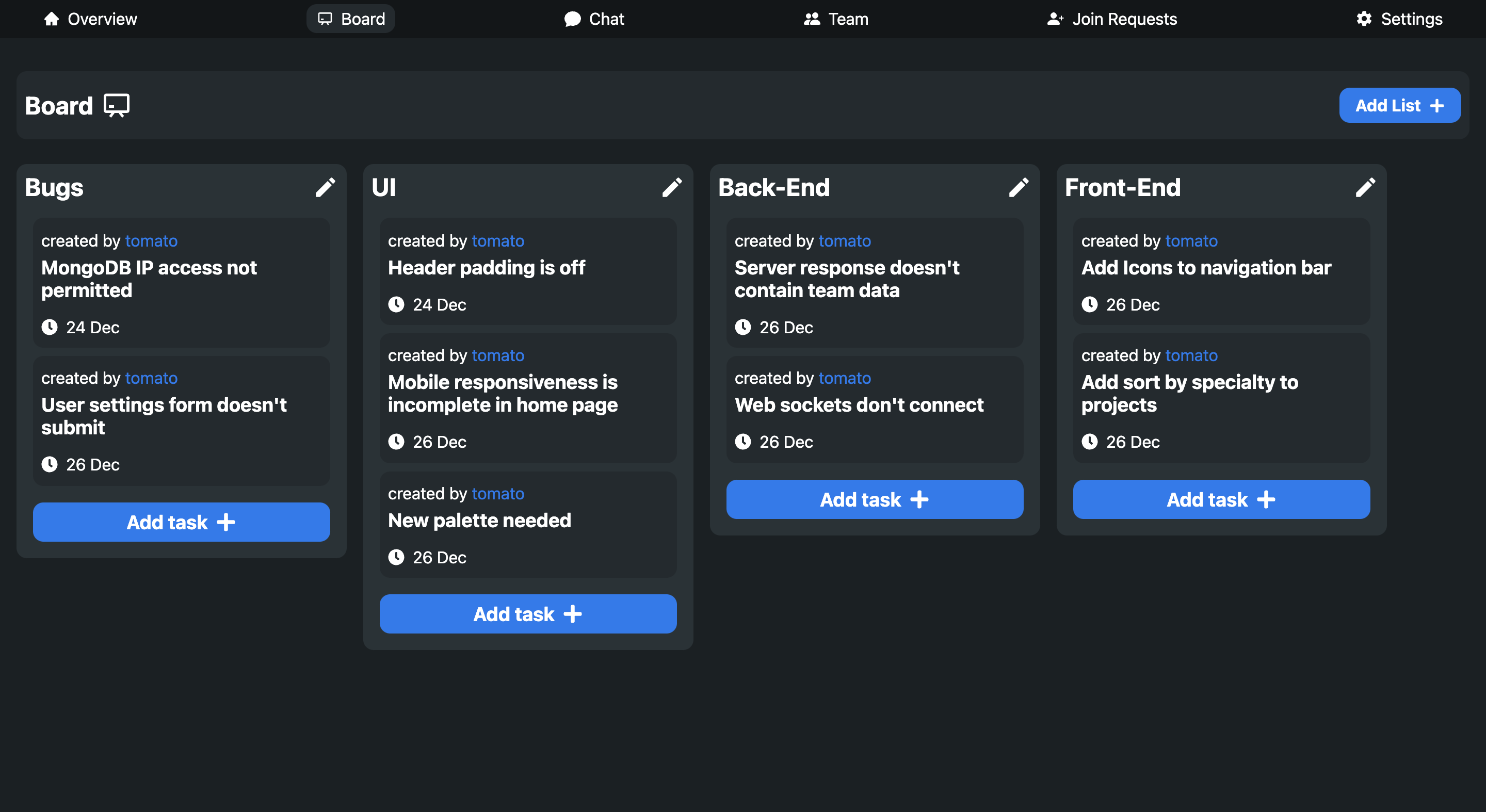The height and width of the screenshot is (812, 1486).
Task: Click the board presentation icon beside Board heading
Action: pyautogui.click(x=117, y=106)
